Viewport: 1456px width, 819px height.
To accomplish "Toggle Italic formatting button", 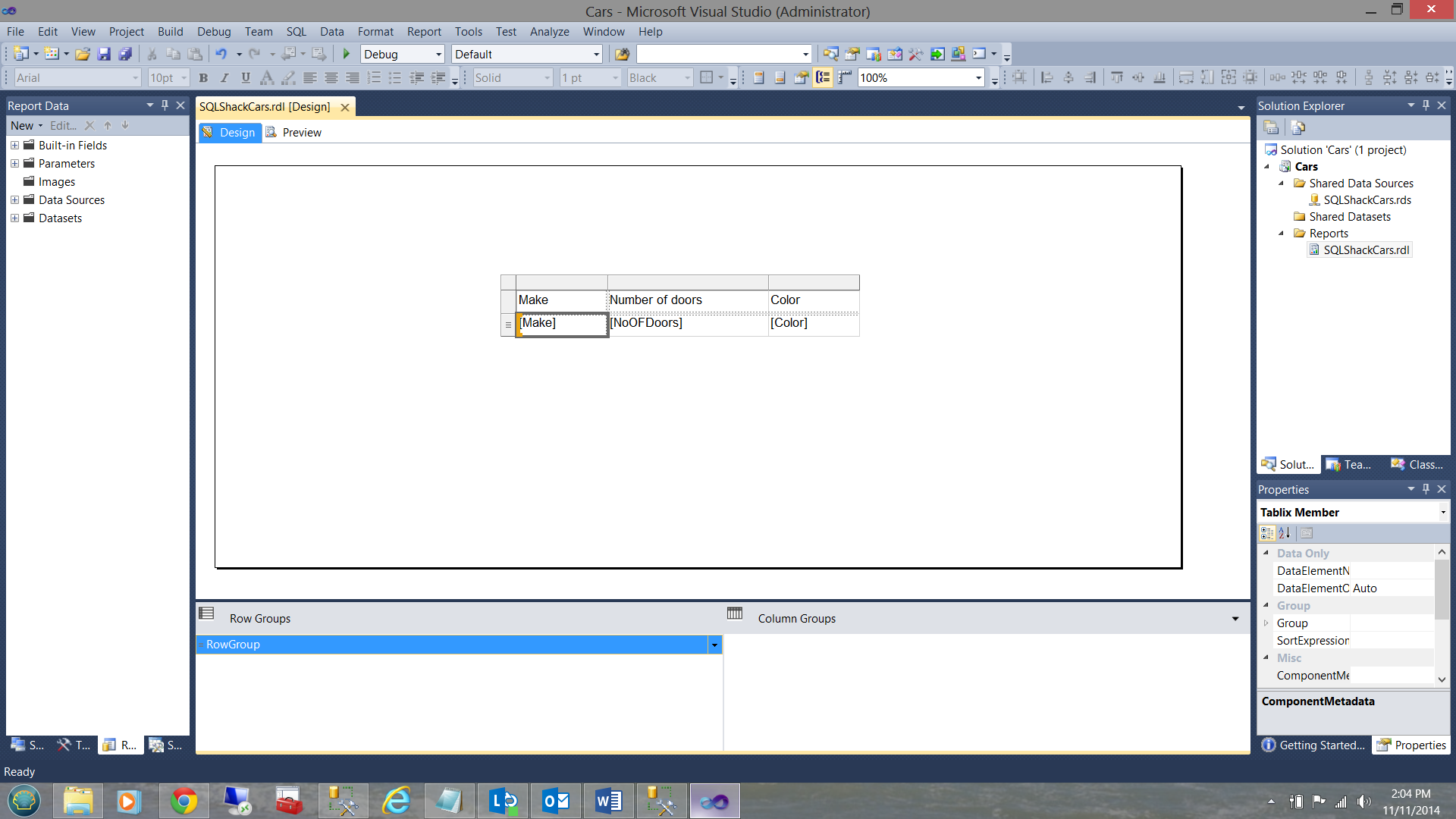I will coord(224,77).
